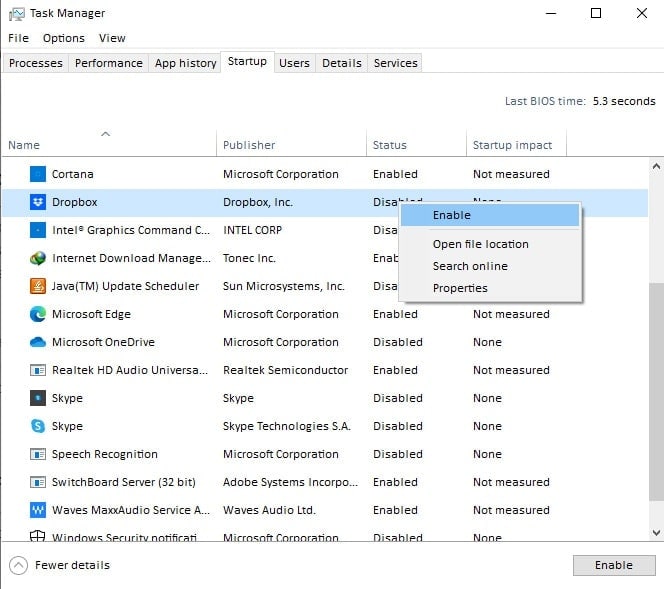Click the Speech Recognition icon
The width and height of the screenshot is (664, 589).
pyautogui.click(x=38, y=454)
